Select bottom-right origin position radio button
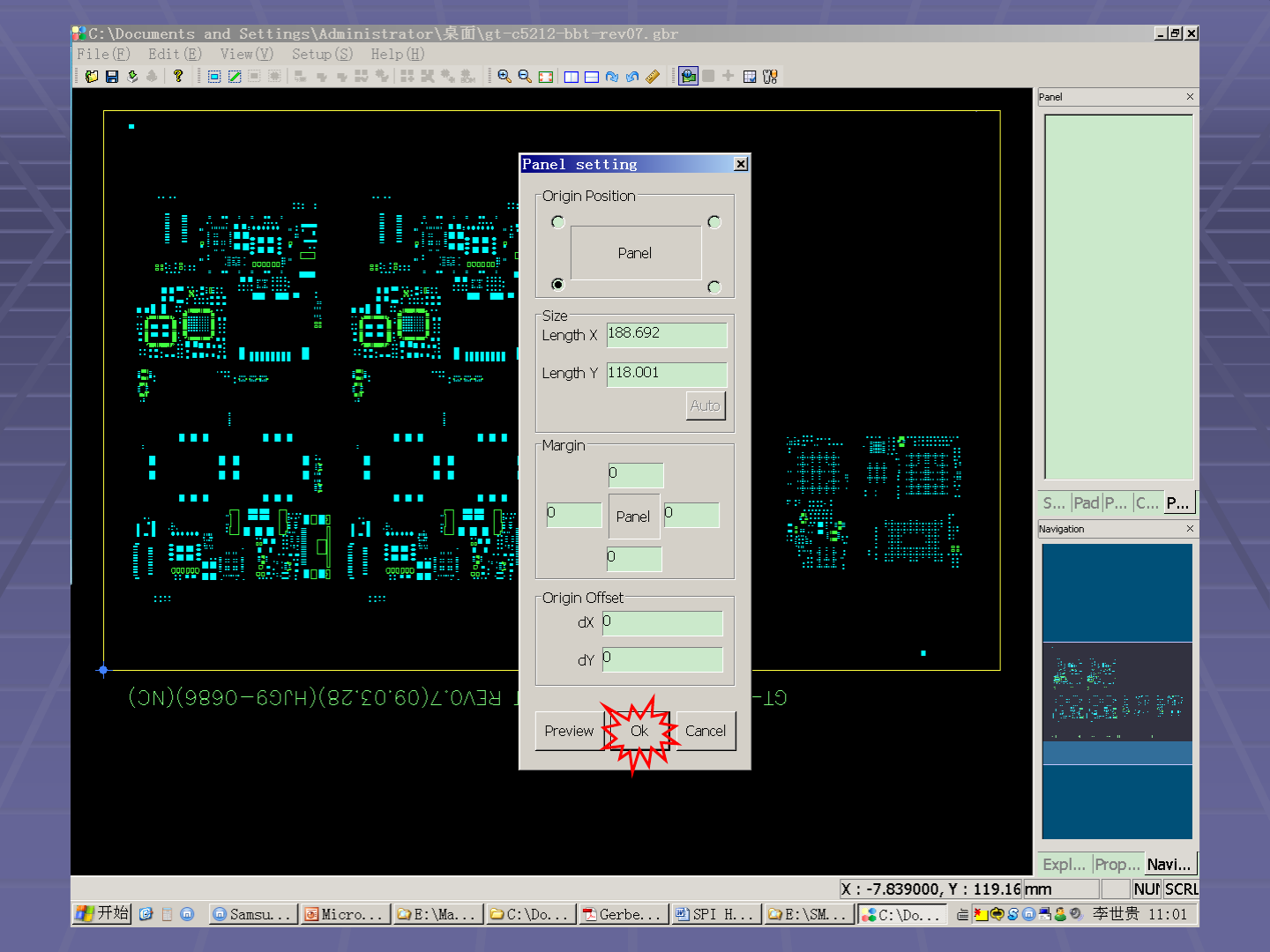 (713, 287)
